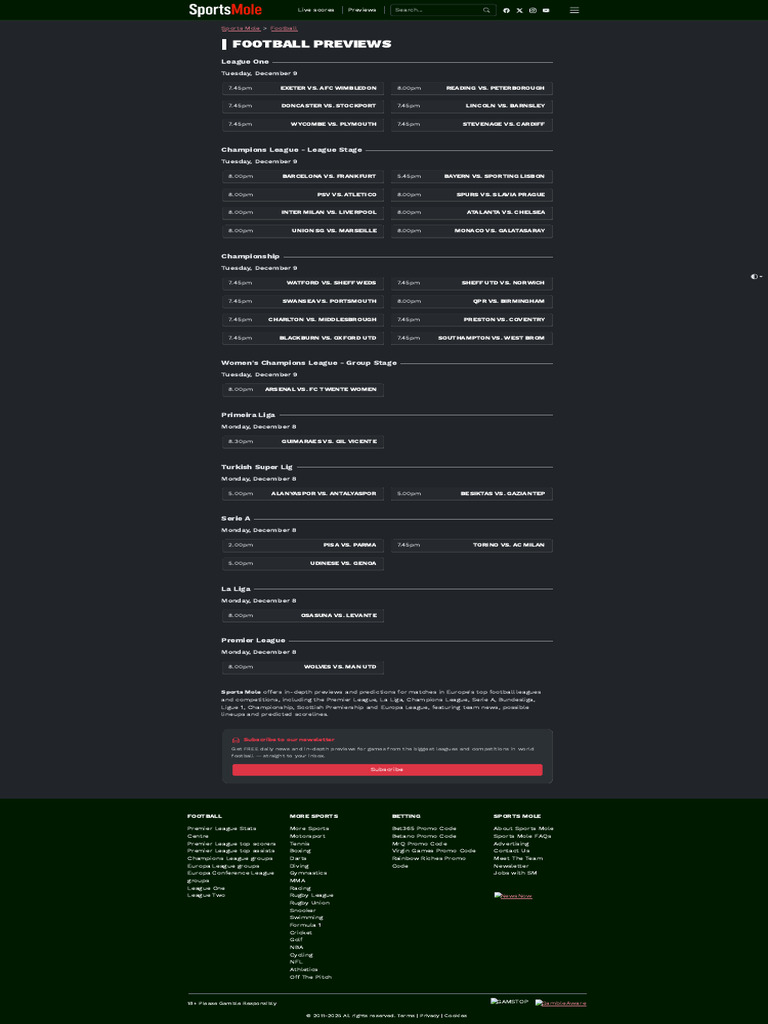Open the X (Twitter) social icon

[519, 10]
